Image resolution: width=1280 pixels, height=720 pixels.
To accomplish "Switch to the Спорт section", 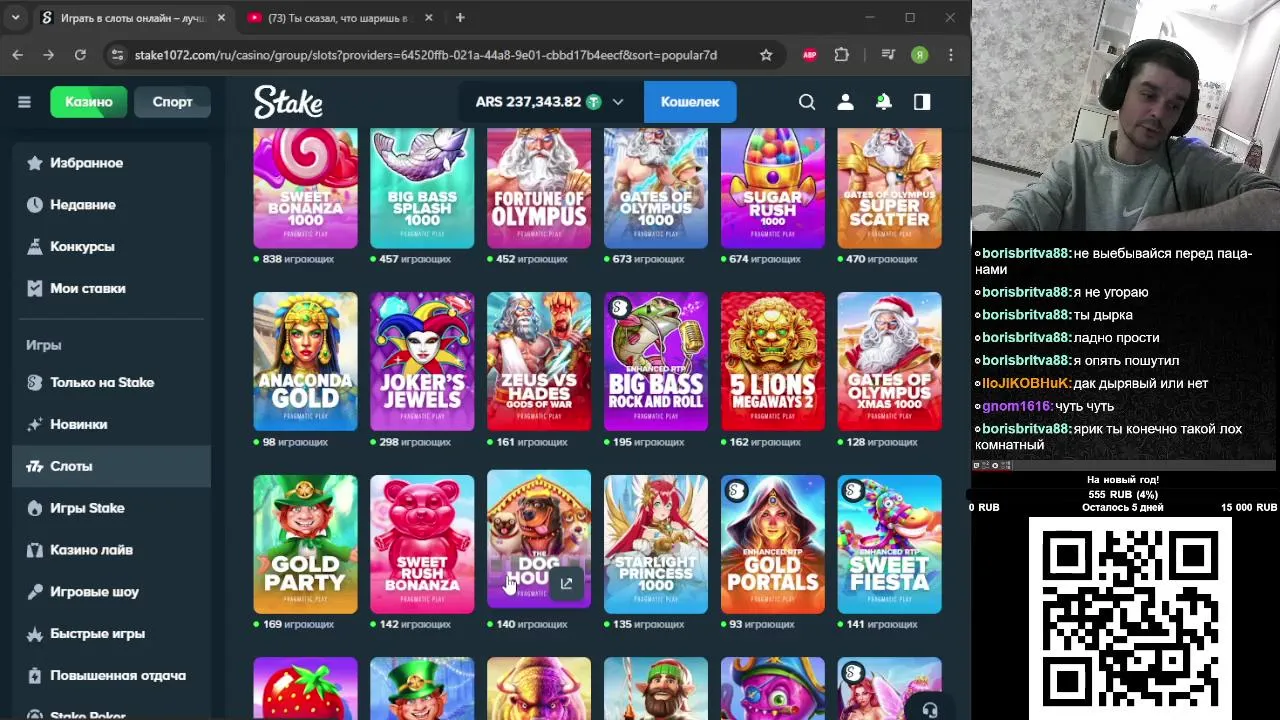I will (172, 102).
